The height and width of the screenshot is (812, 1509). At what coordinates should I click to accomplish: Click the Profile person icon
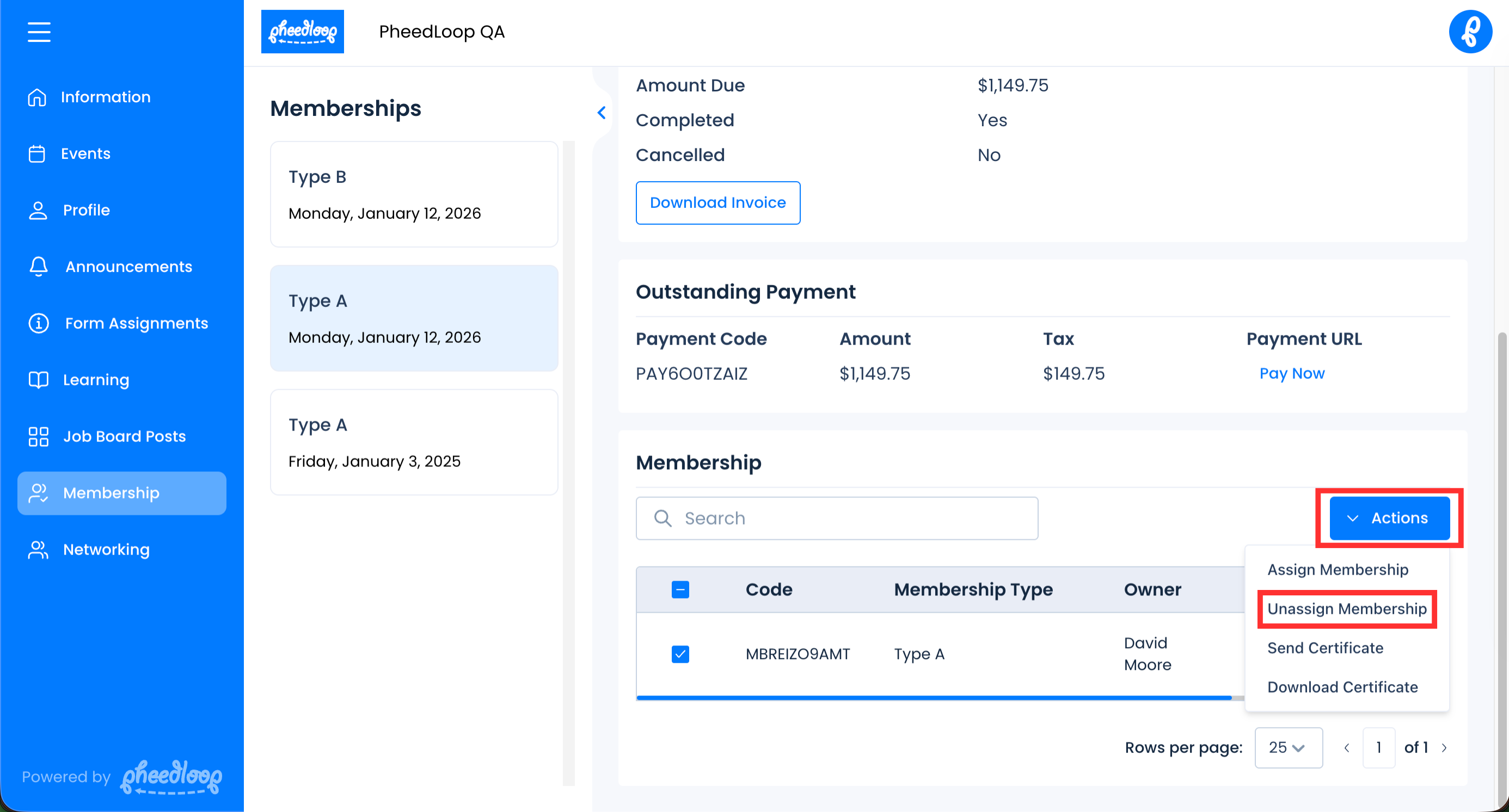pyautogui.click(x=38, y=210)
